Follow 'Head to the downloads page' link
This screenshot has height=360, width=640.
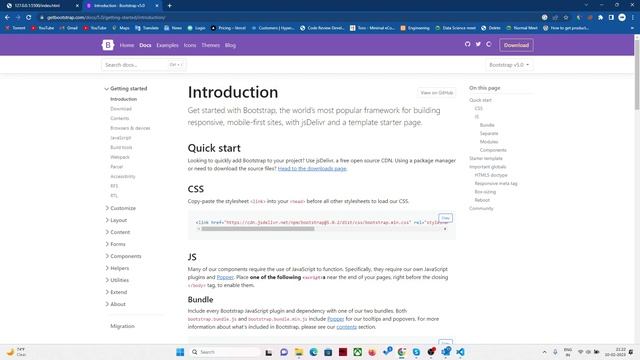(312, 169)
